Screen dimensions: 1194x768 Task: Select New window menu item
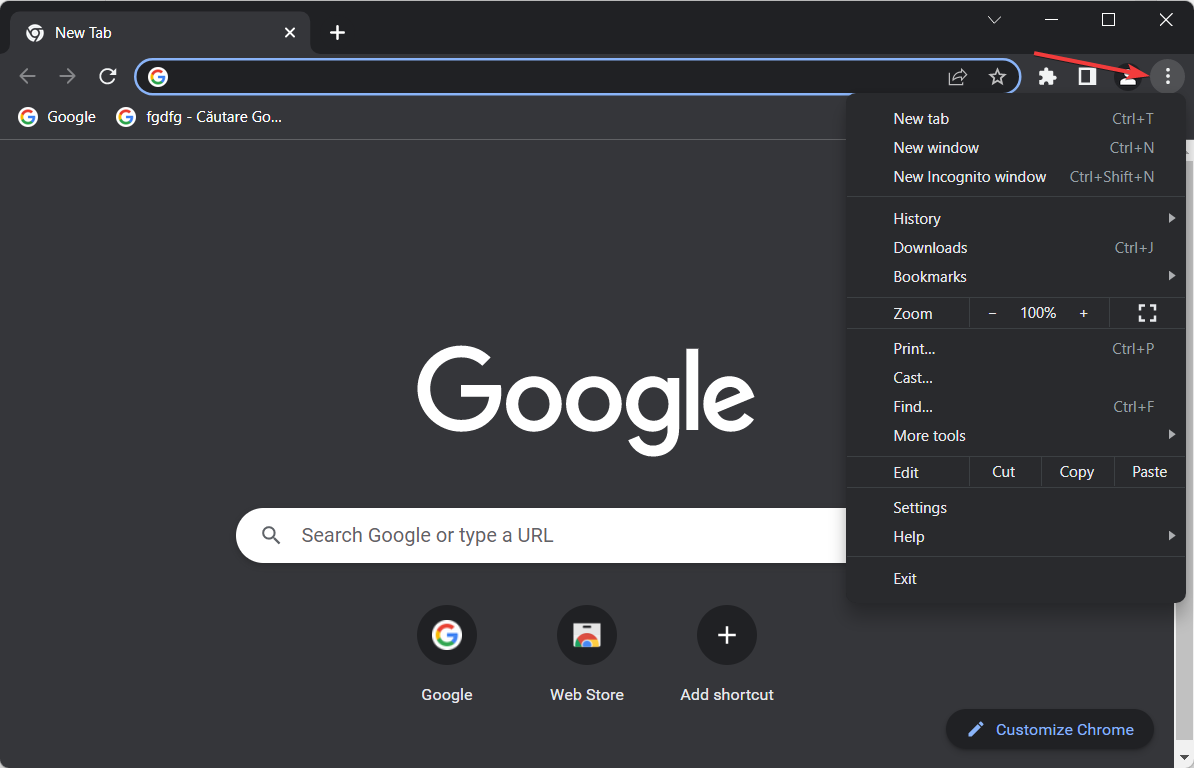coord(1016,148)
